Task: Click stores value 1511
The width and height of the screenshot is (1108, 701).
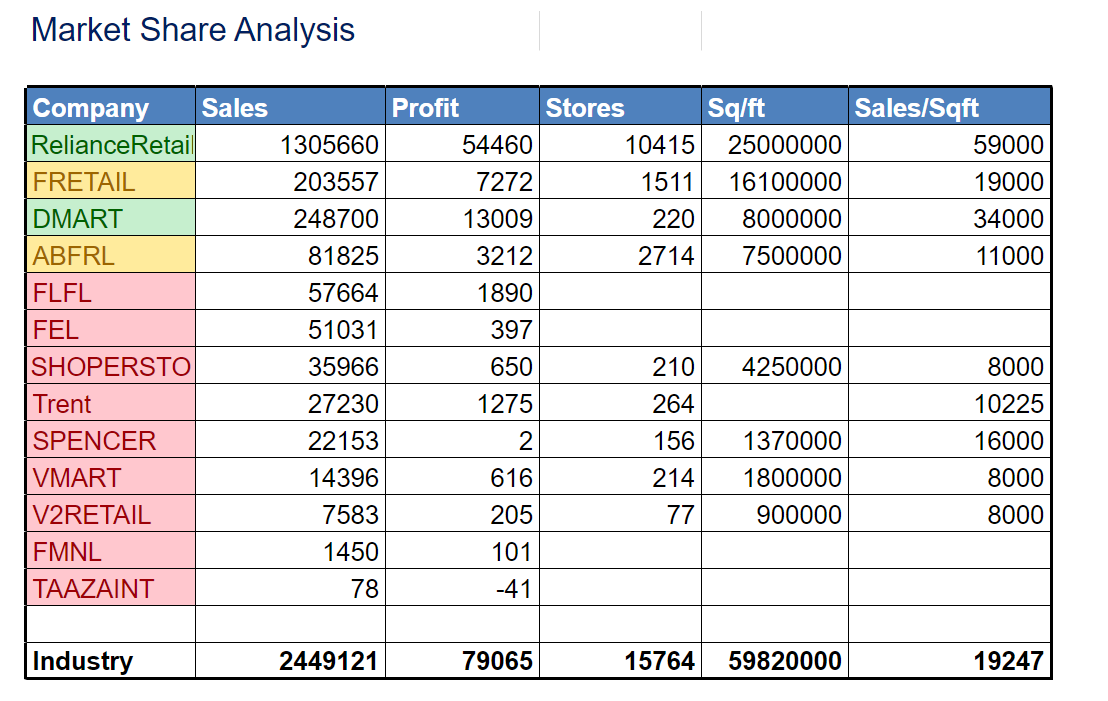Action: tap(667, 182)
